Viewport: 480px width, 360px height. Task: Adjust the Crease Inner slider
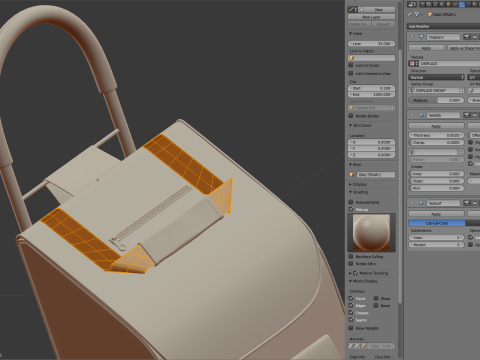[436, 174]
